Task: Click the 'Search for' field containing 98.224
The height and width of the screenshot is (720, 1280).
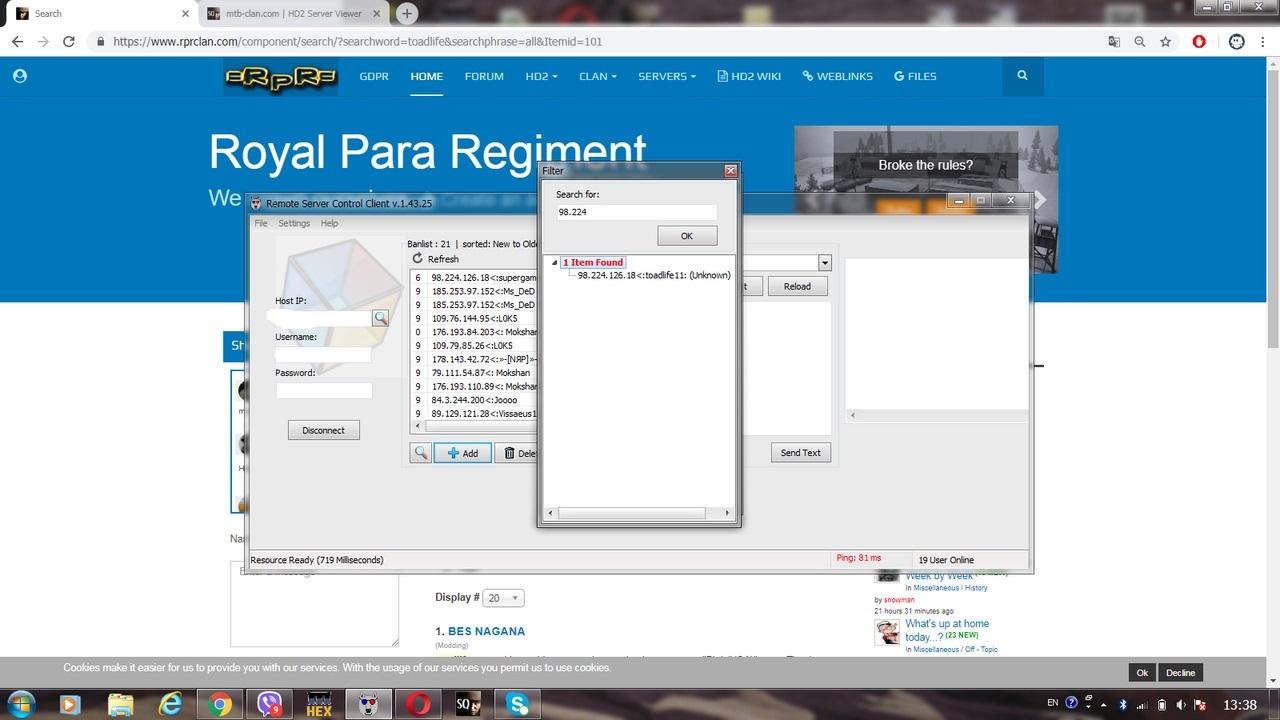Action: click(x=636, y=212)
